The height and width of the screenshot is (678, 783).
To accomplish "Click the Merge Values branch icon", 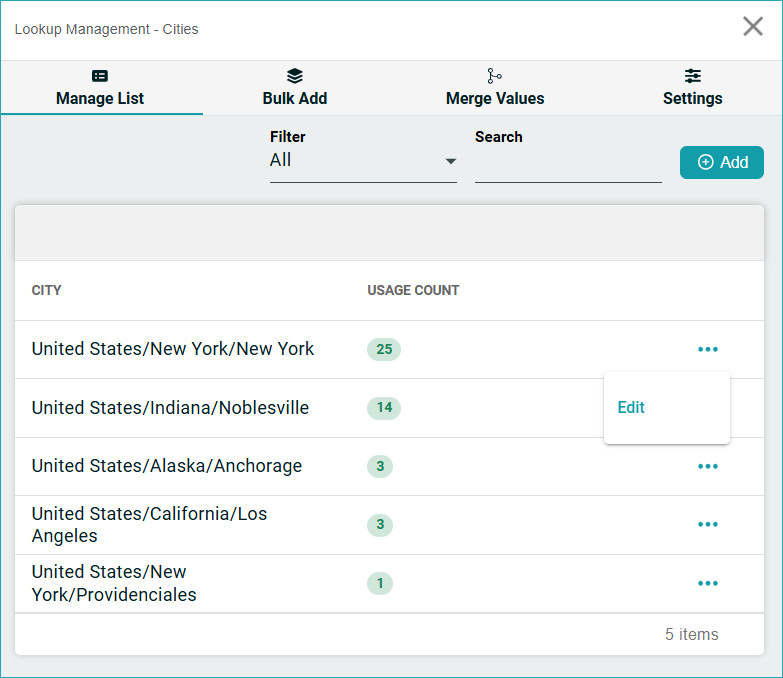I will click(x=494, y=76).
